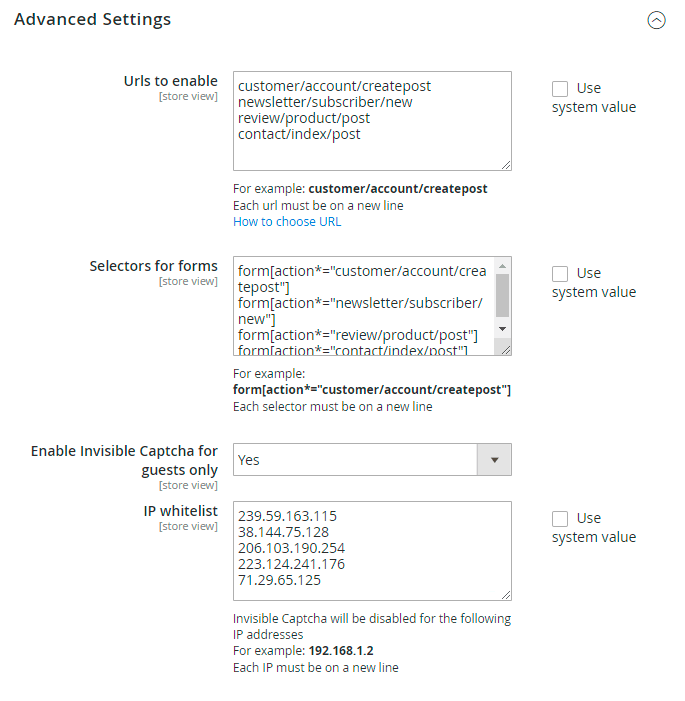Screen dimensions: 685x701
Task: Click the scroll up arrow in Selectors box
Action: pos(503,264)
